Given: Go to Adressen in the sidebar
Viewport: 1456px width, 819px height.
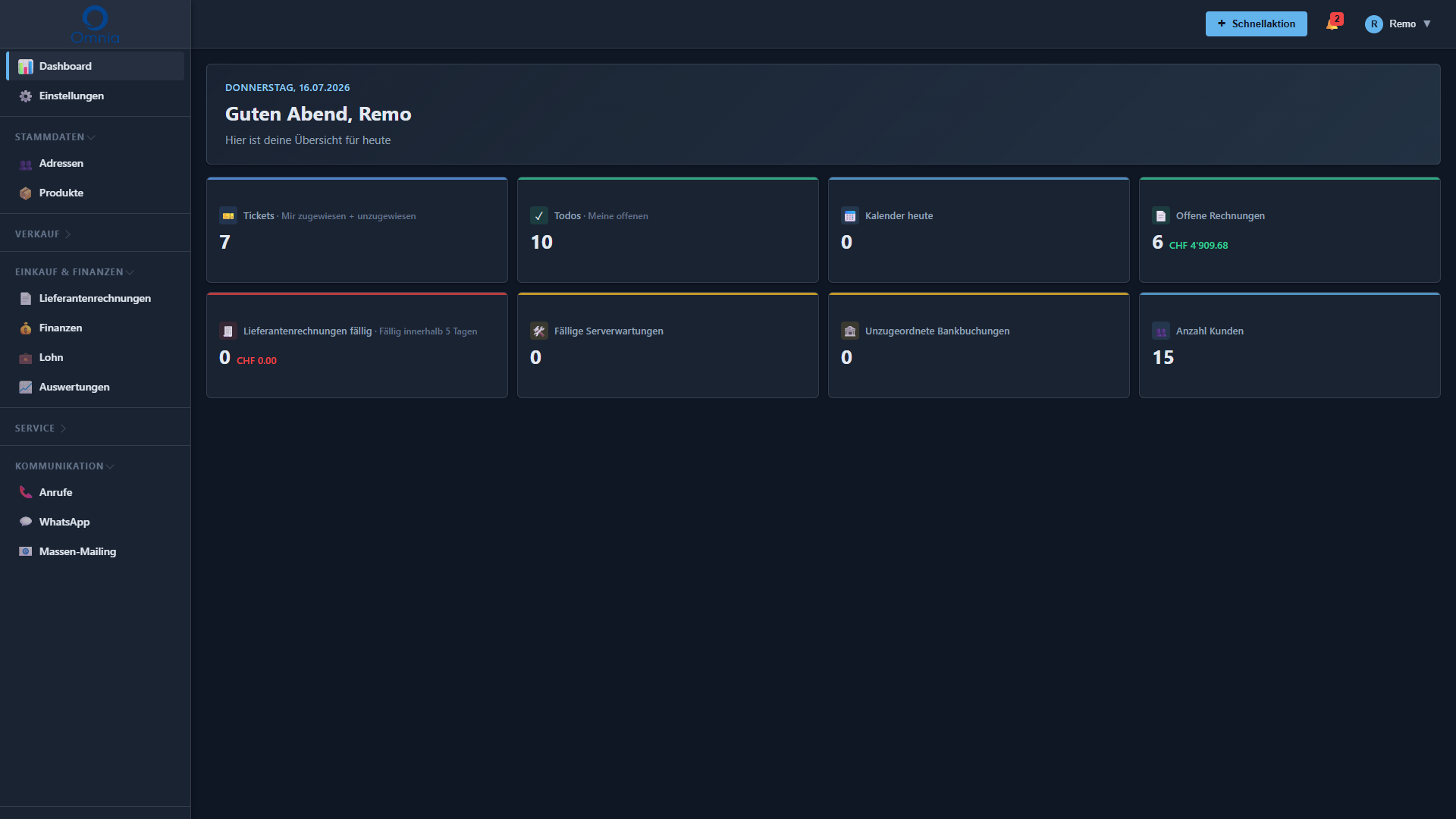Looking at the screenshot, I should coord(96,164).
